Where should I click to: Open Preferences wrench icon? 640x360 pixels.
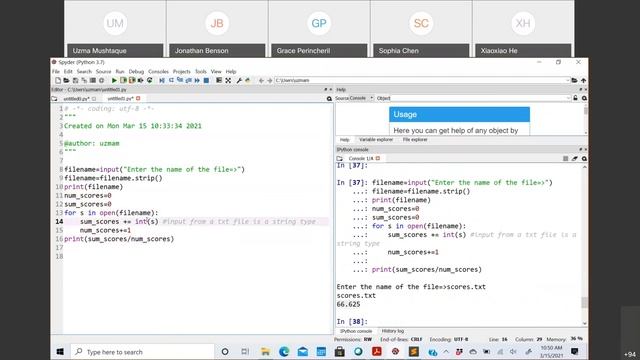tap(239, 80)
